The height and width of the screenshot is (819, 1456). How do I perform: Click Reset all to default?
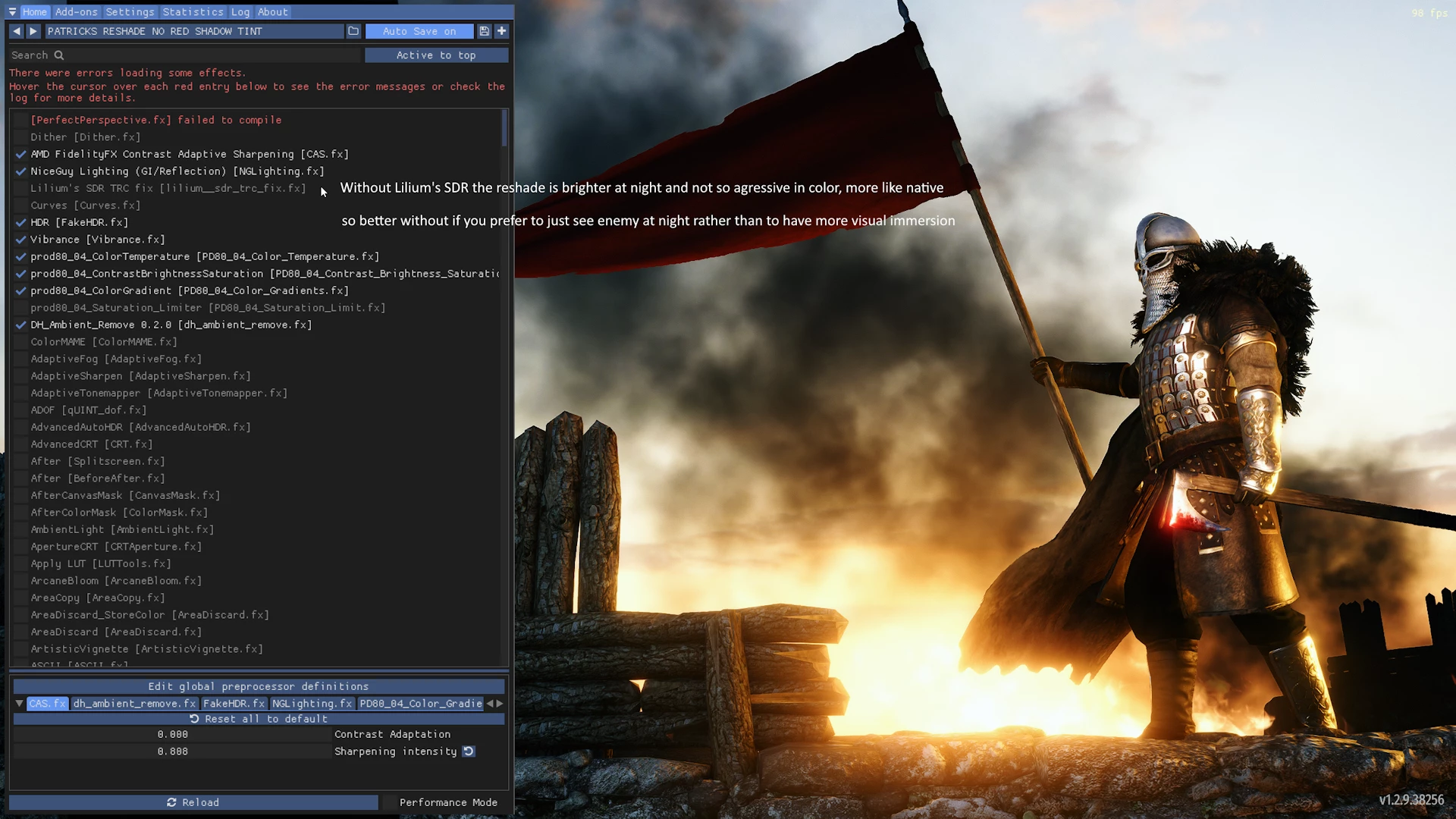coord(259,719)
